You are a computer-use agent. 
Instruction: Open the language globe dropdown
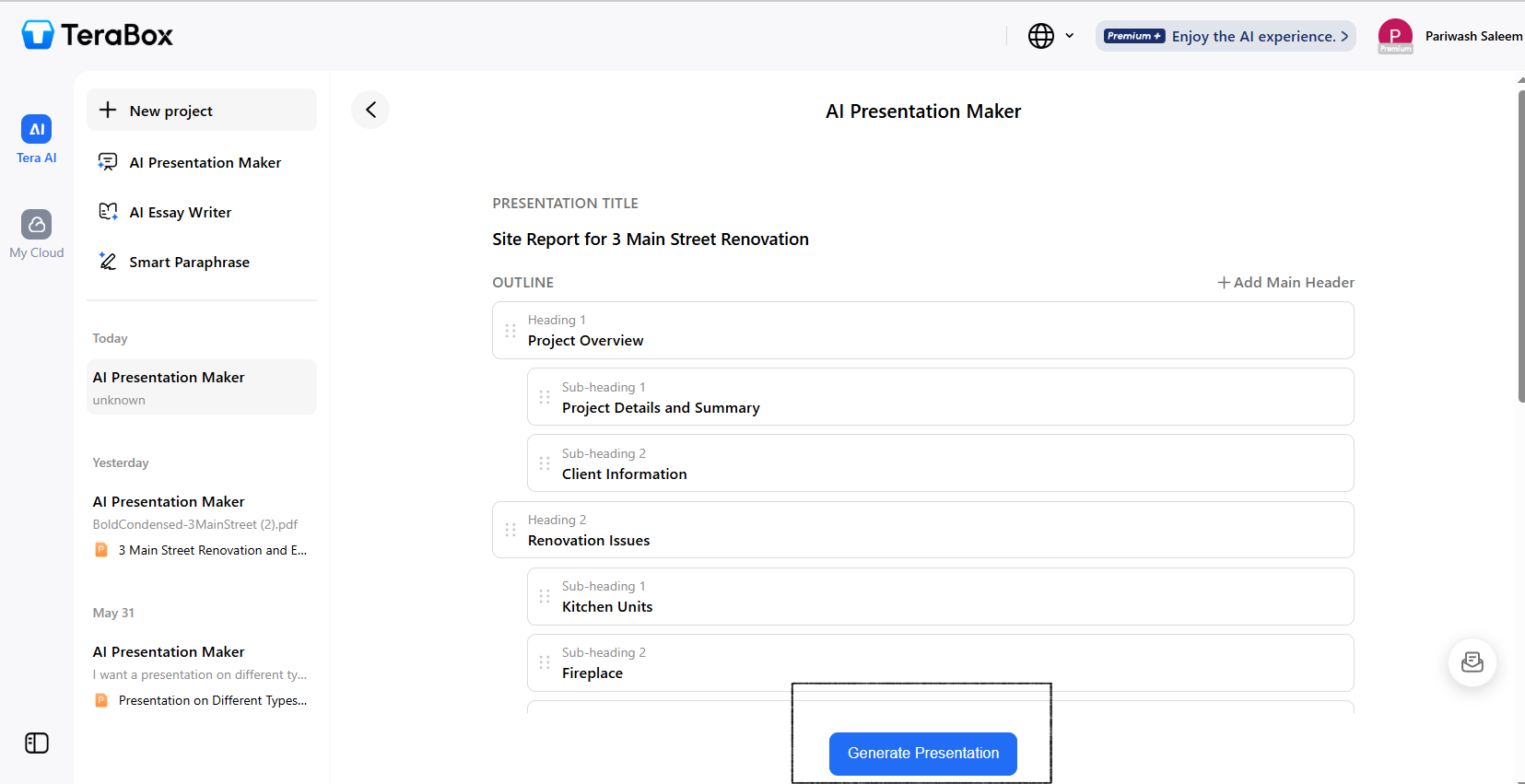tap(1050, 36)
